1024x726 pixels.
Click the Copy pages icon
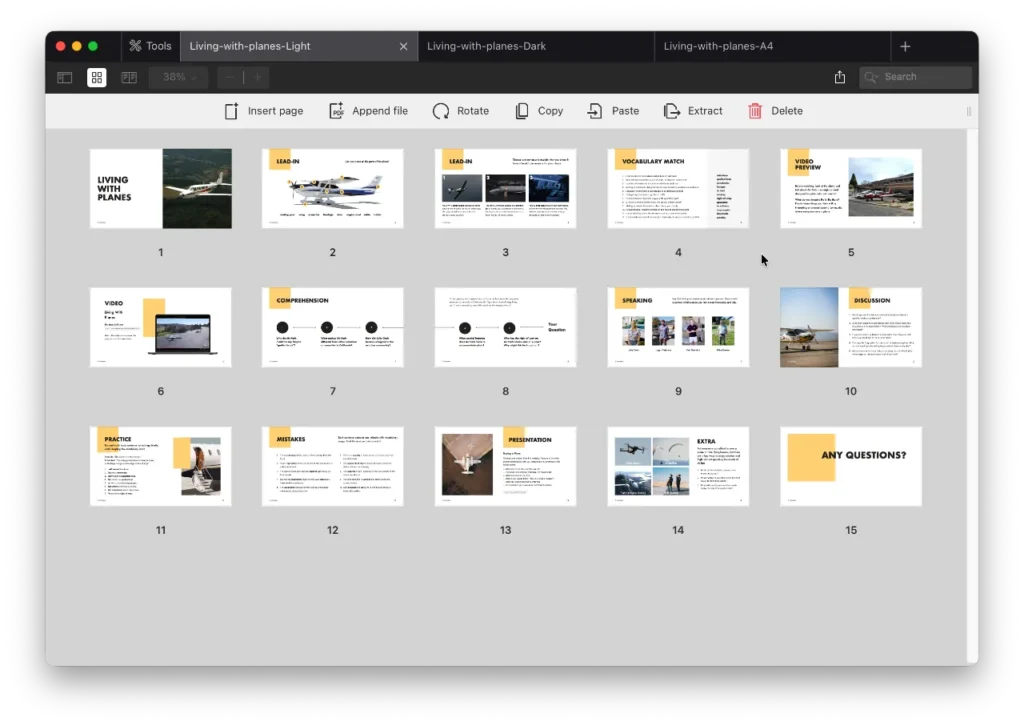pos(522,111)
